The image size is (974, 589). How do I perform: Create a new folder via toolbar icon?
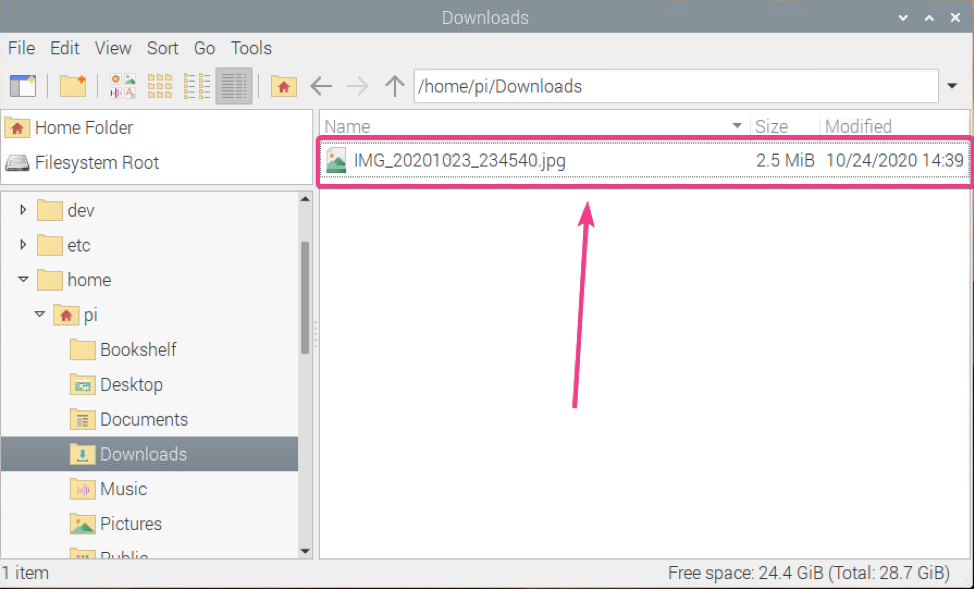pyautogui.click(x=73, y=86)
